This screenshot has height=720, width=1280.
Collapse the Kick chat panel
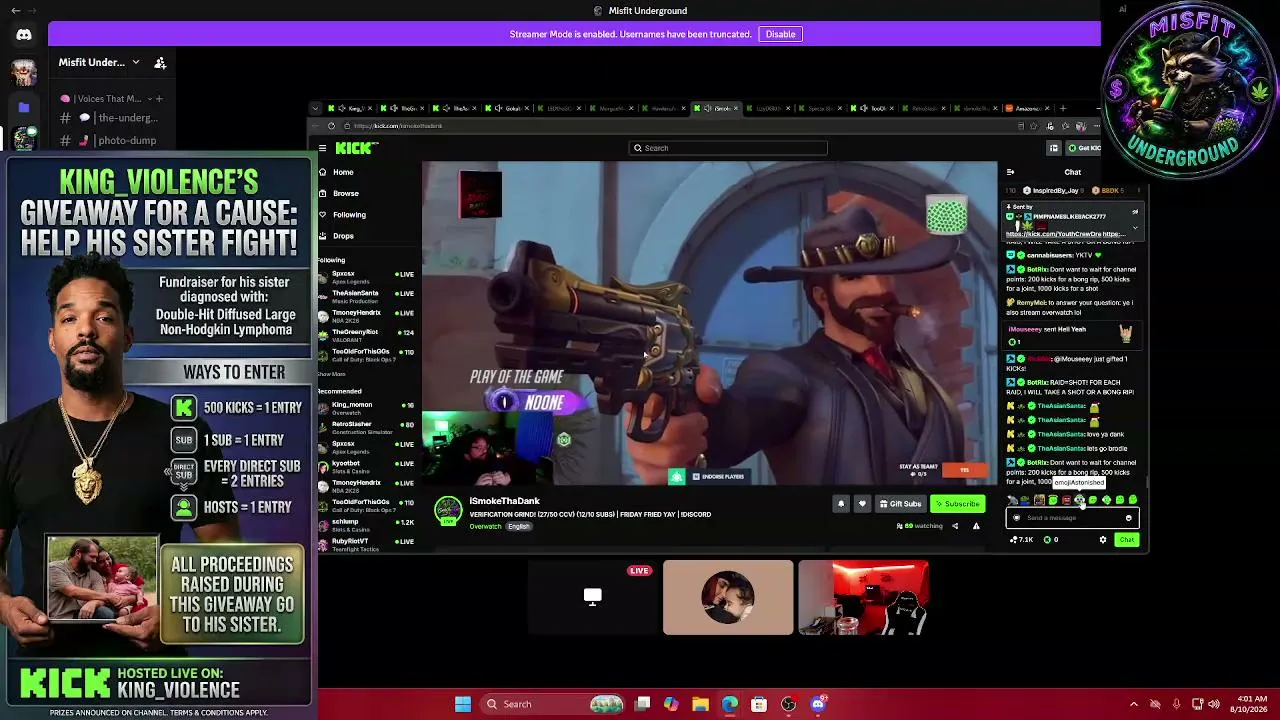pyautogui.click(x=1010, y=172)
